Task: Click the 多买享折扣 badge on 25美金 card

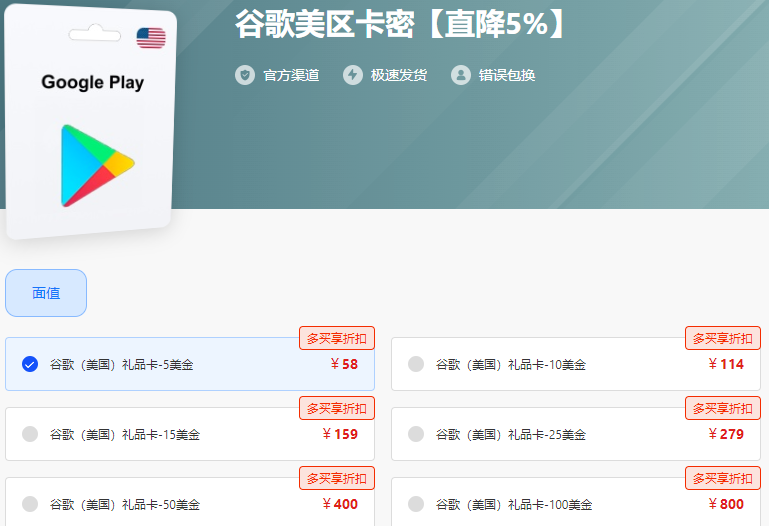Action: [723, 408]
